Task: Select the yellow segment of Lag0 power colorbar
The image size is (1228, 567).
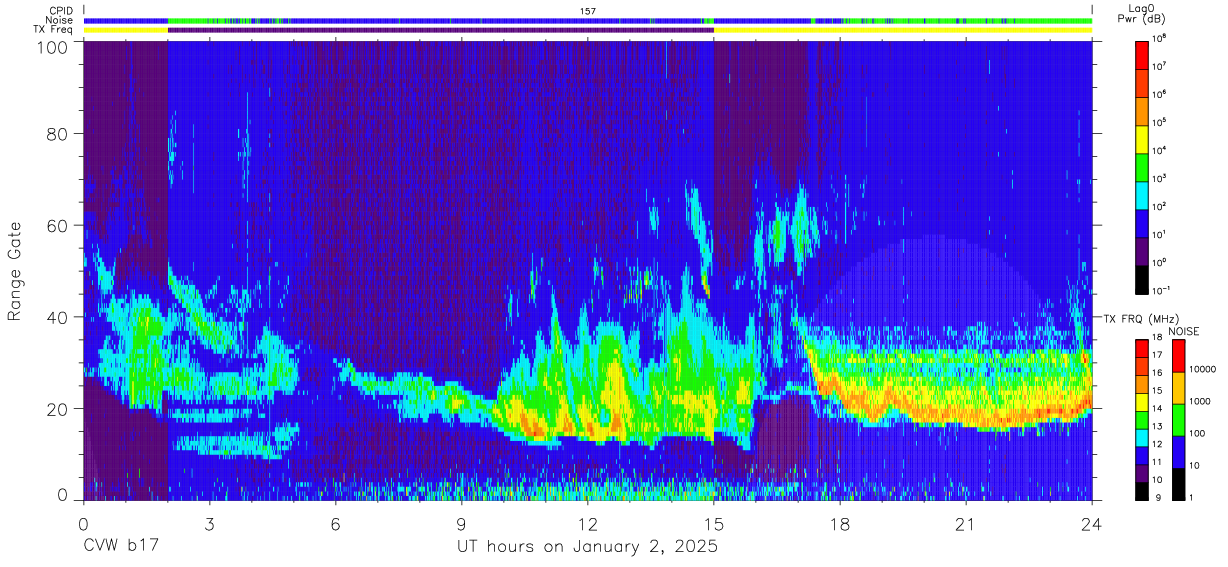Action: 1142,138
